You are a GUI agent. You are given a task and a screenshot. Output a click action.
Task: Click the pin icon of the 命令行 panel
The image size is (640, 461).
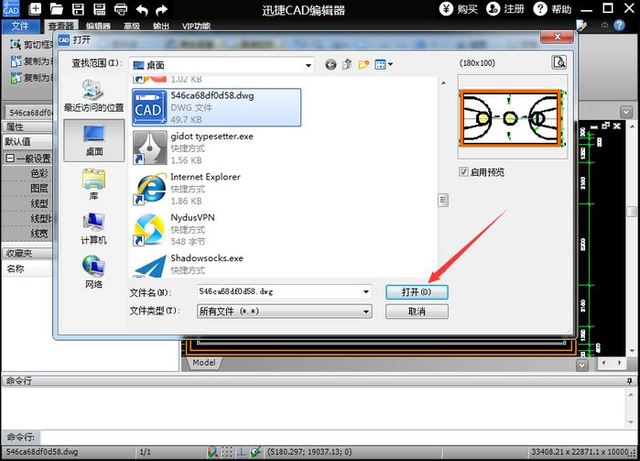point(630,381)
